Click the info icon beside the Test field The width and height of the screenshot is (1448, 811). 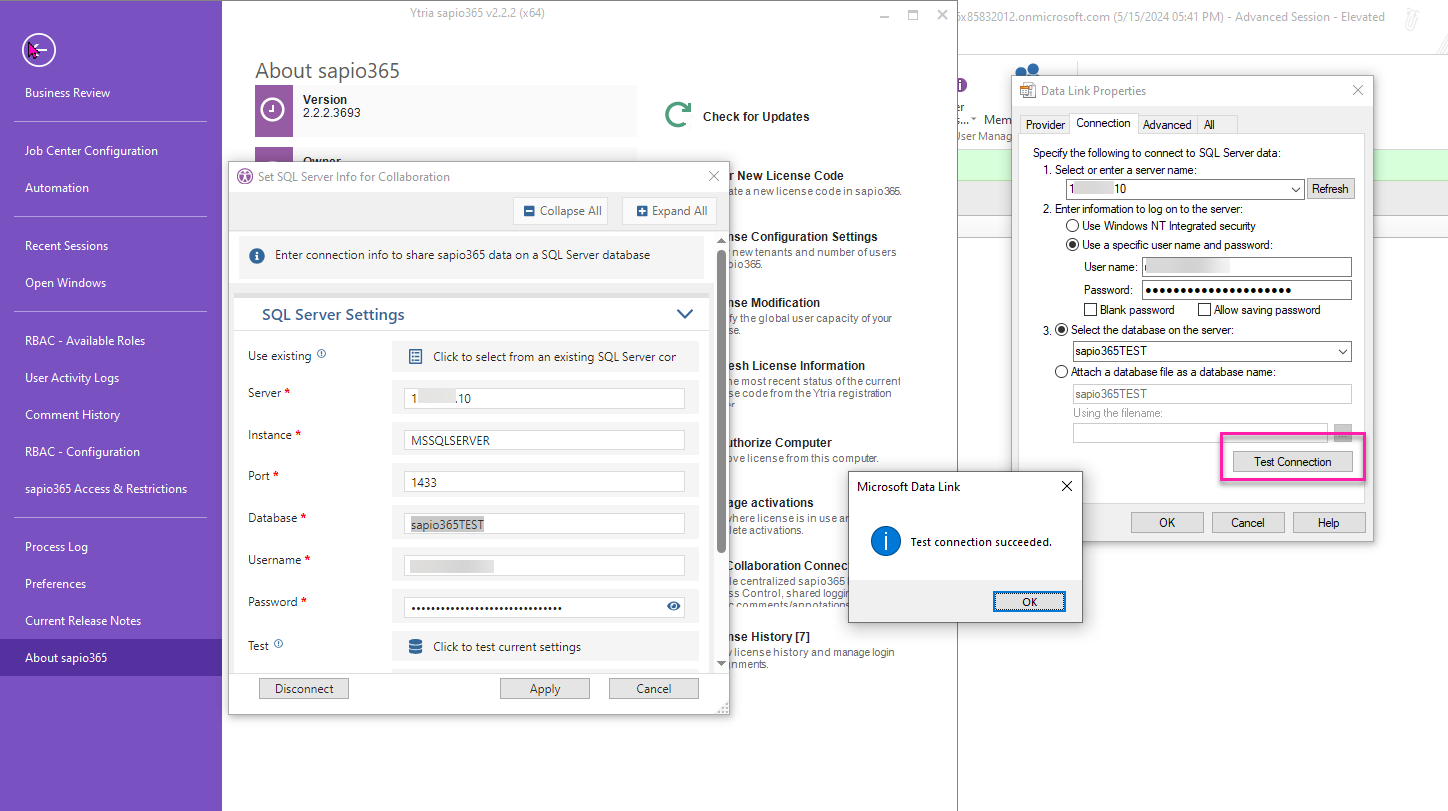coord(277,644)
